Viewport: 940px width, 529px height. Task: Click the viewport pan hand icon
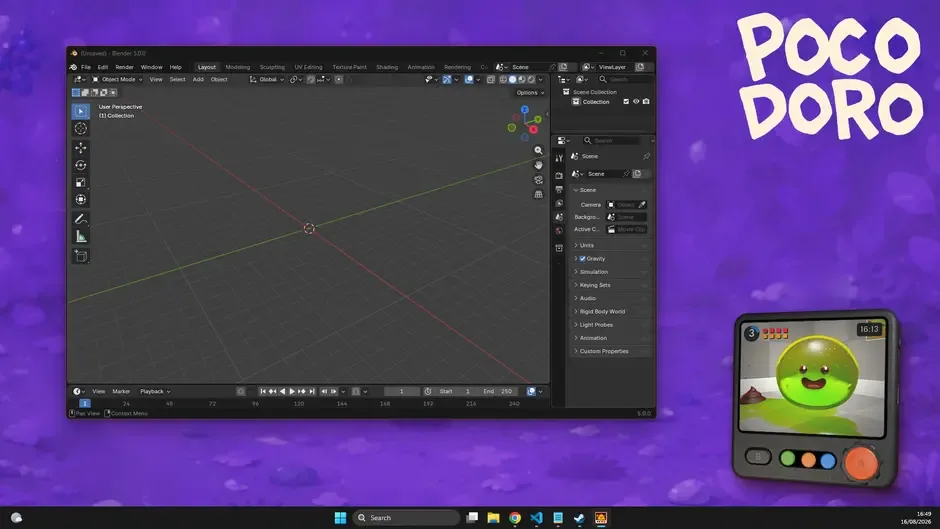pyautogui.click(x=538, y=165)
